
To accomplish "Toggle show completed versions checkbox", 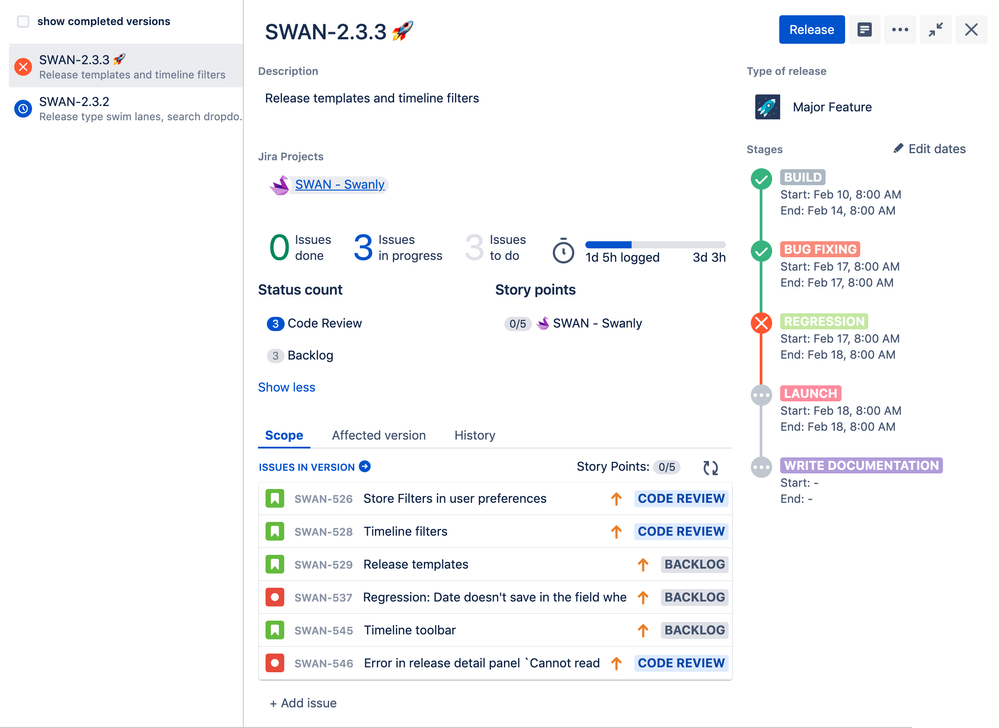I will point(23,22).
